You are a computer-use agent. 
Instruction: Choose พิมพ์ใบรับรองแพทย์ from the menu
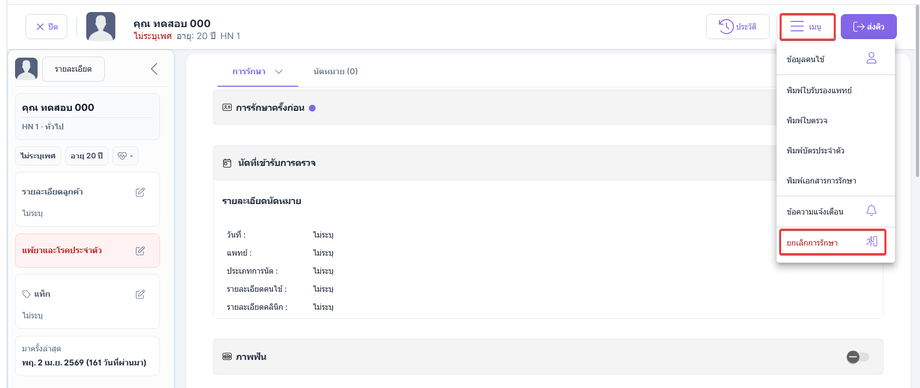(836, 90)
